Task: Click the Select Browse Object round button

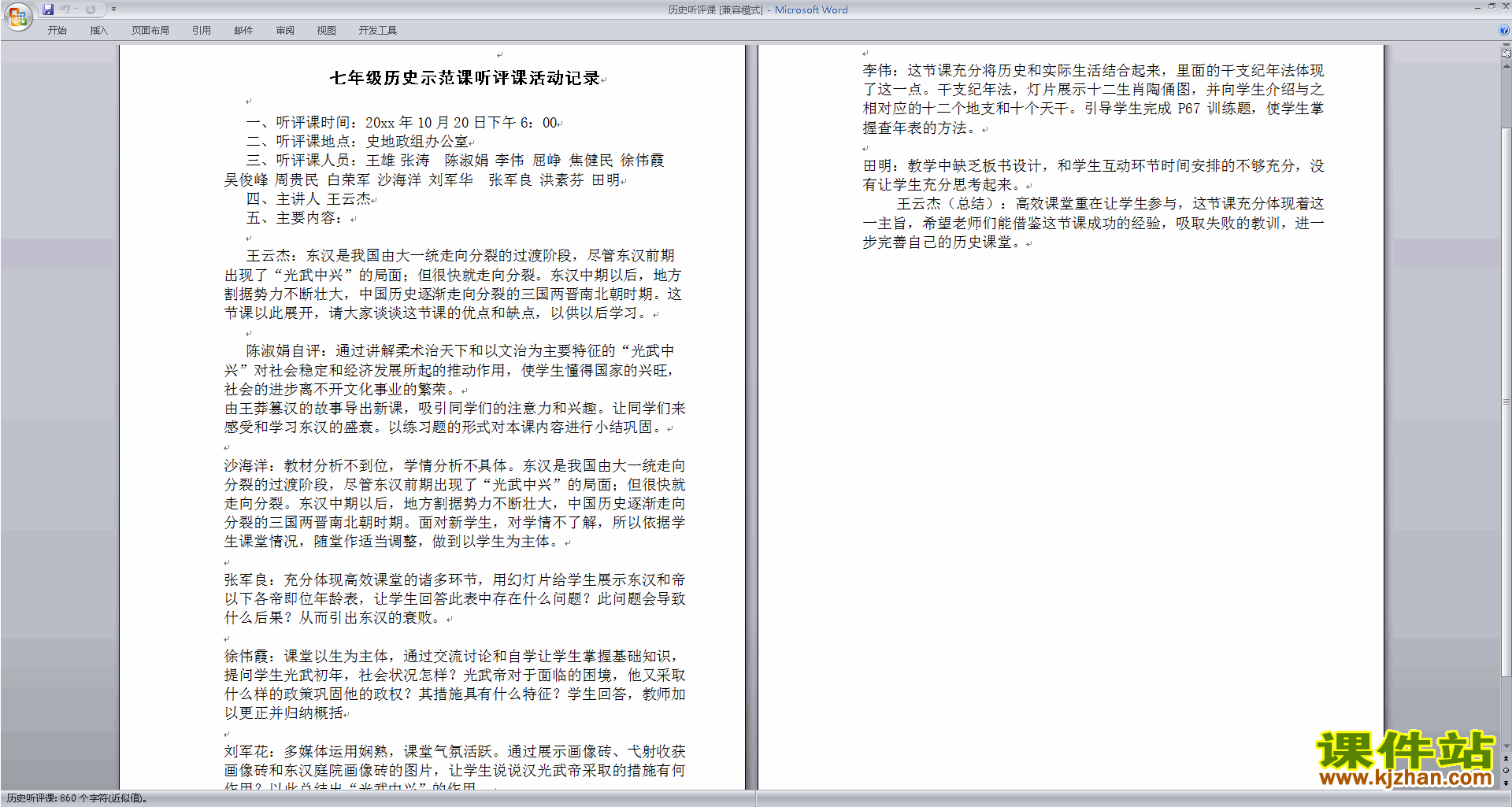Action: point(1506,771)
